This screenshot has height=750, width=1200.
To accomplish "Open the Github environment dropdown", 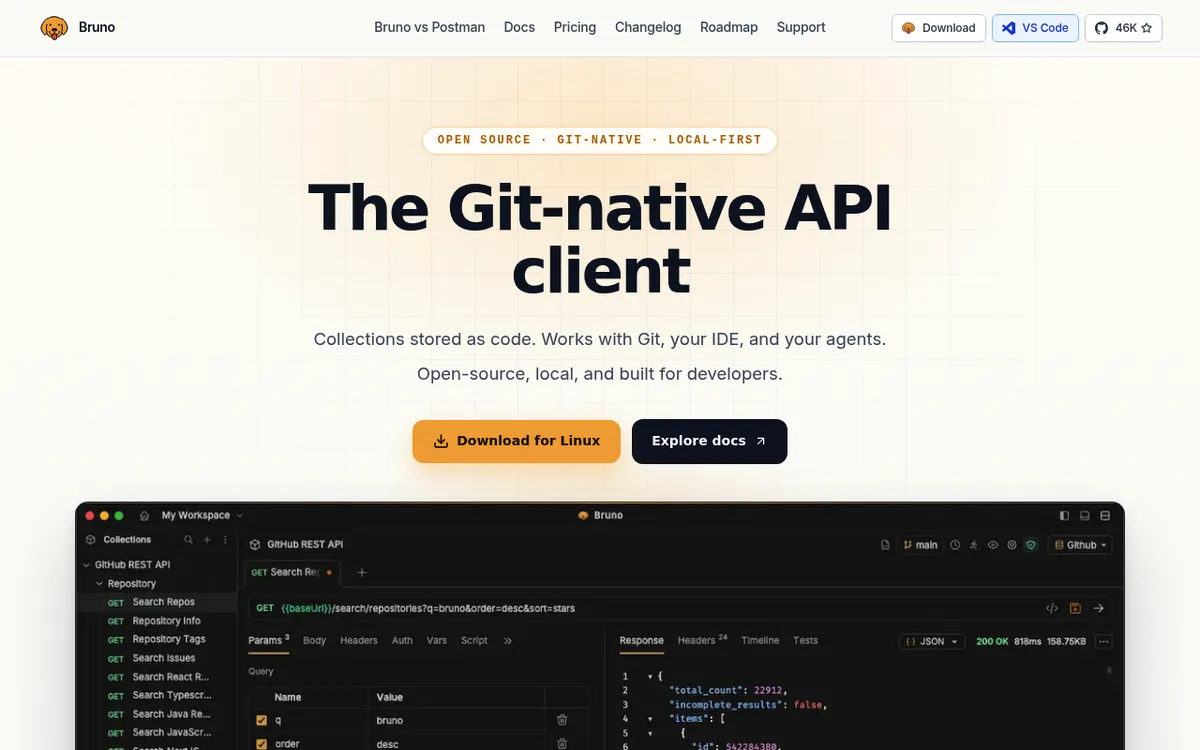I will 1080,545.
